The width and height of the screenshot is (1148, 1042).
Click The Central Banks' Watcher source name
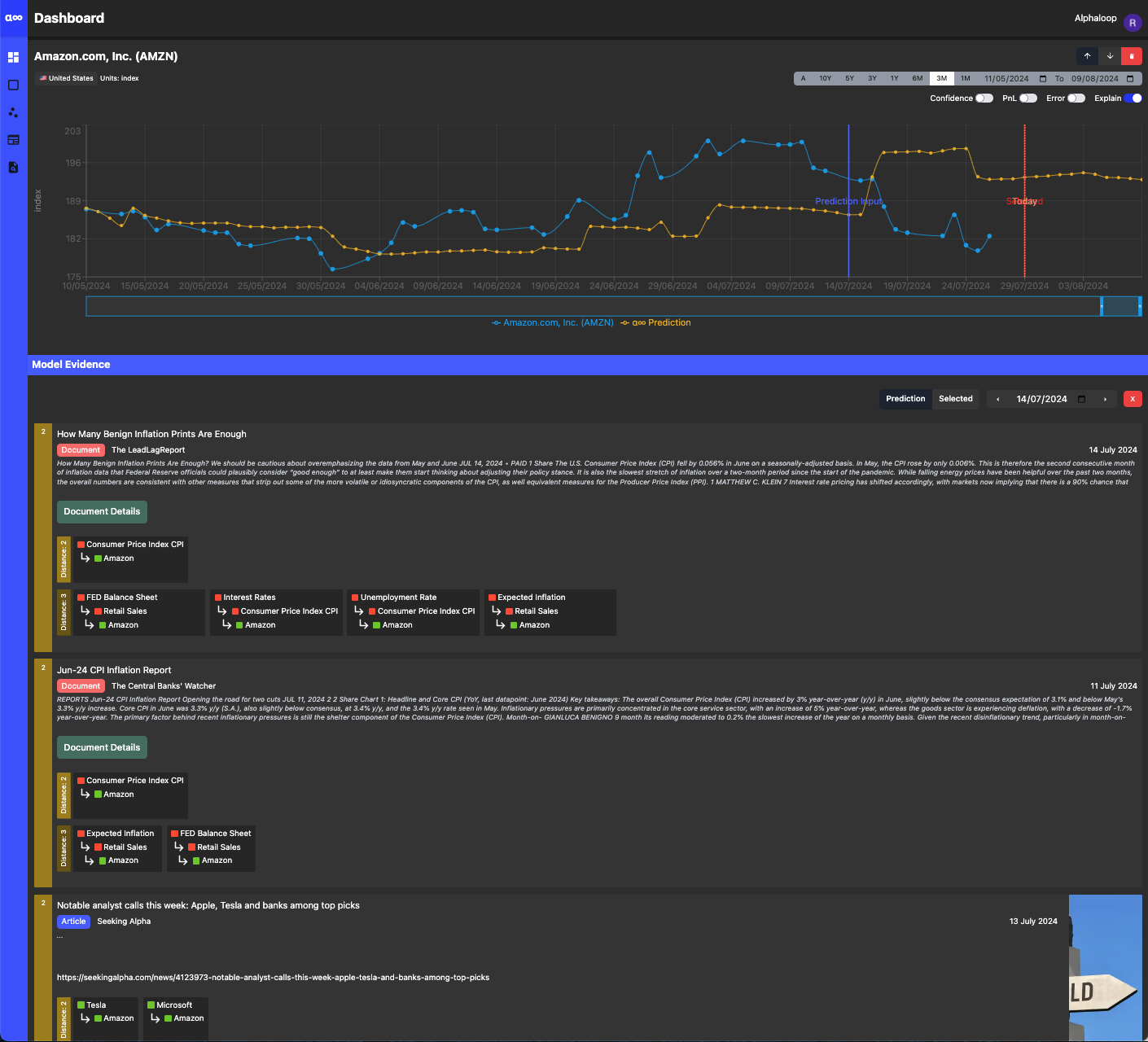tap(164, 686)
